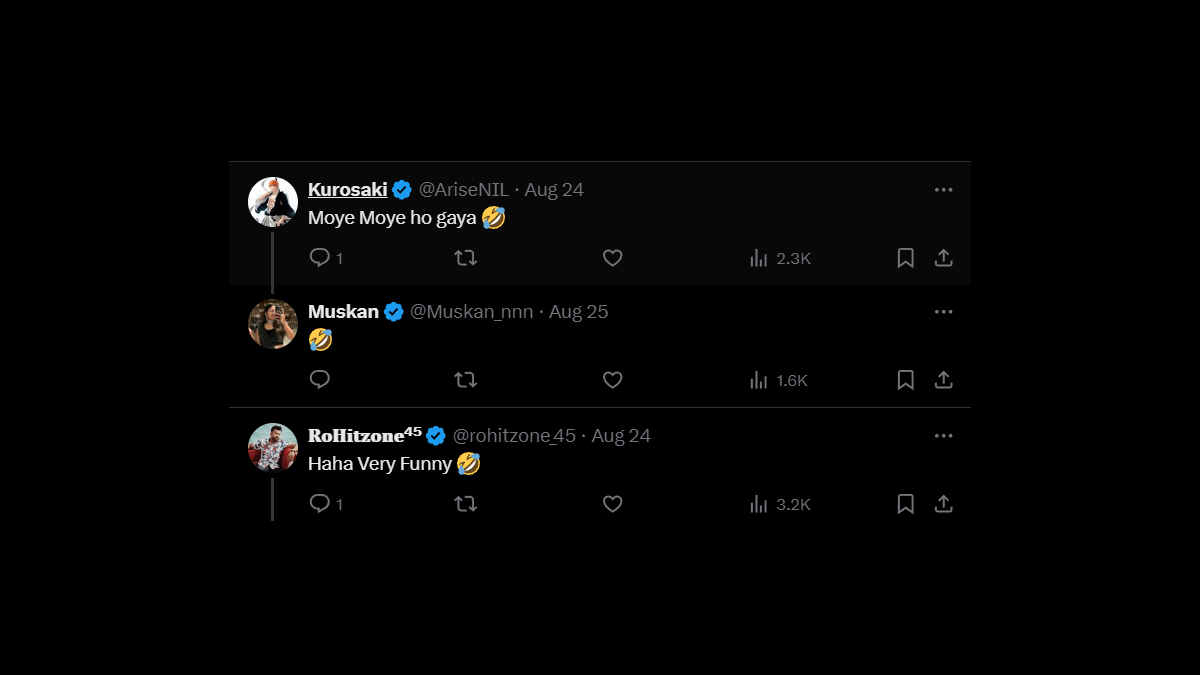The height and width of the screenshot is (675, 1200).
Task: Open more options on RoHitzone45's tweet
Action: tap(943, 436)
